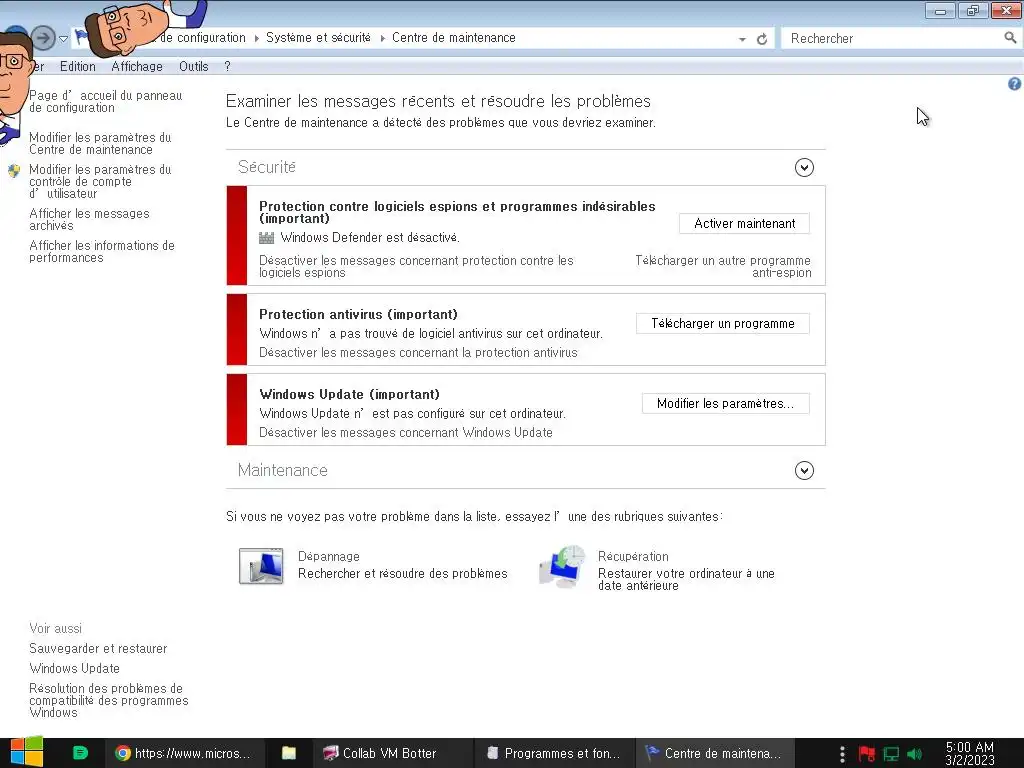This screenshot has height=768, width=1024.
Task: Open Afficher les informations de performances
Action: (x=102, y=251)
